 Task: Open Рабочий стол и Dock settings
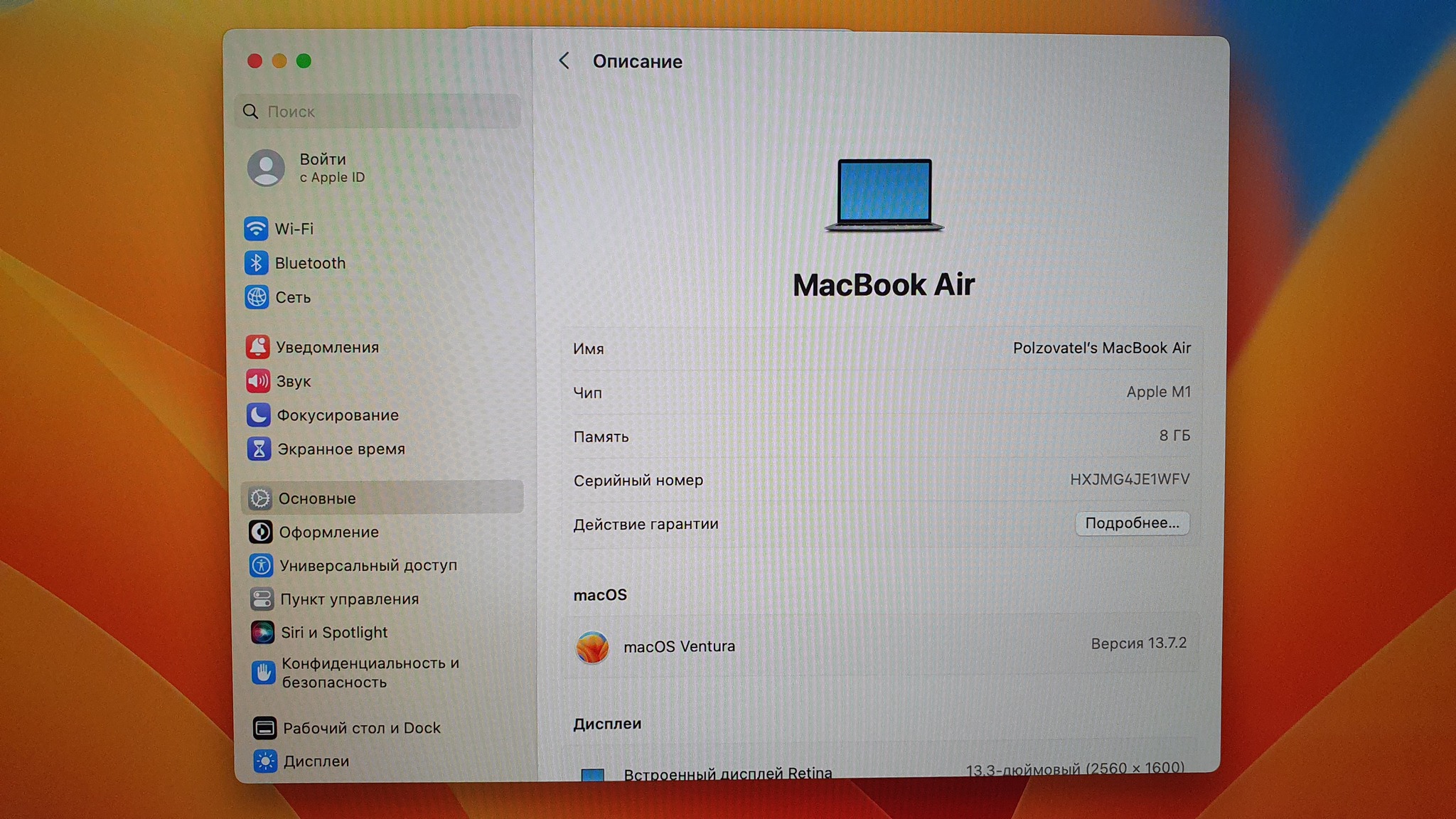click(361, 728)
